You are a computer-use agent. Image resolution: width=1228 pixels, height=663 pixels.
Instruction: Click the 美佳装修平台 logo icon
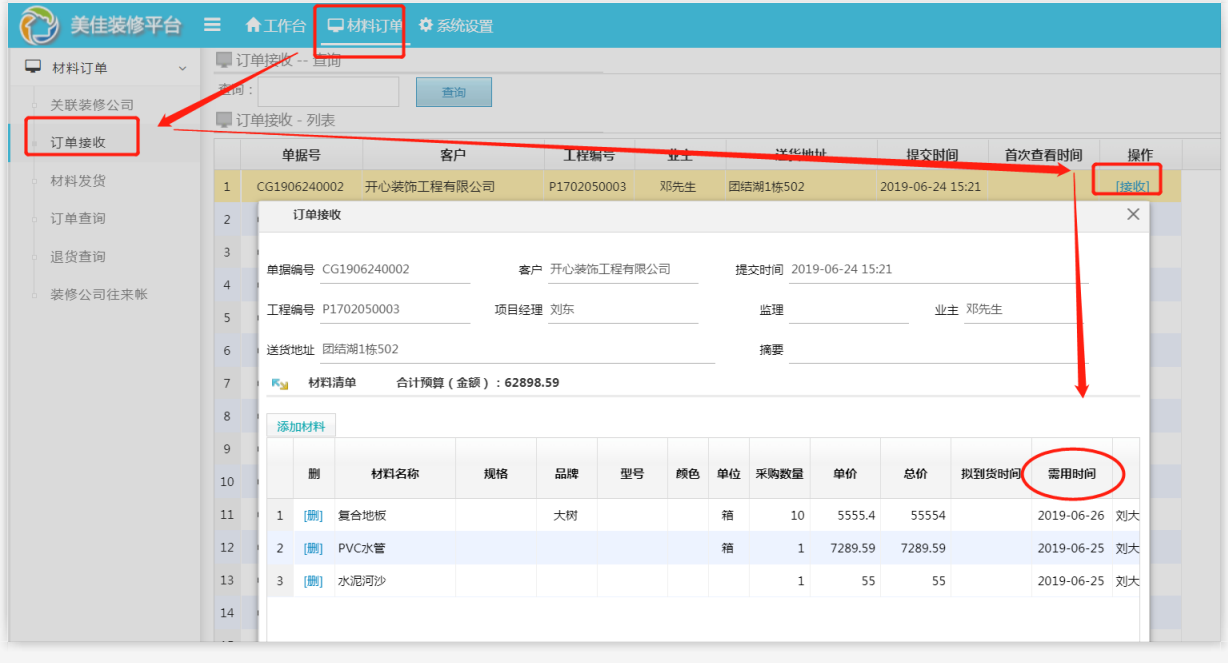[x=39, y=26]
